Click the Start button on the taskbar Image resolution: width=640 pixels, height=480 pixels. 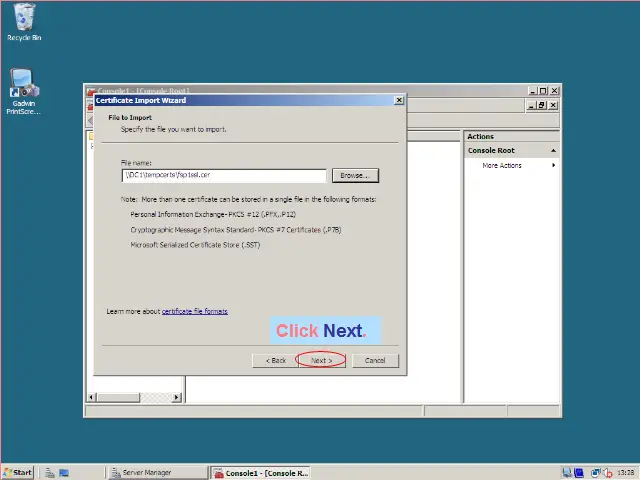17,472
